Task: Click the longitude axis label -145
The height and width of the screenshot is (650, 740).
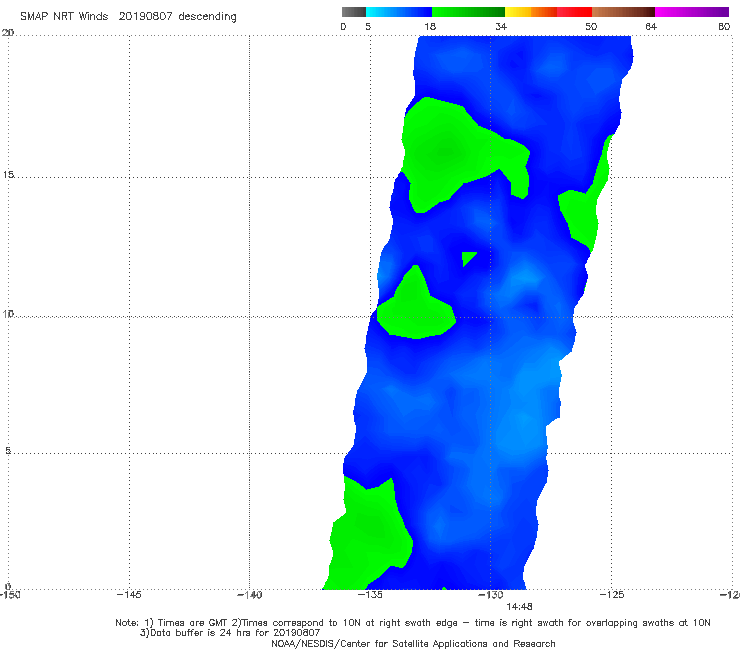Action: pyautogui.click(x=129, y=595)
